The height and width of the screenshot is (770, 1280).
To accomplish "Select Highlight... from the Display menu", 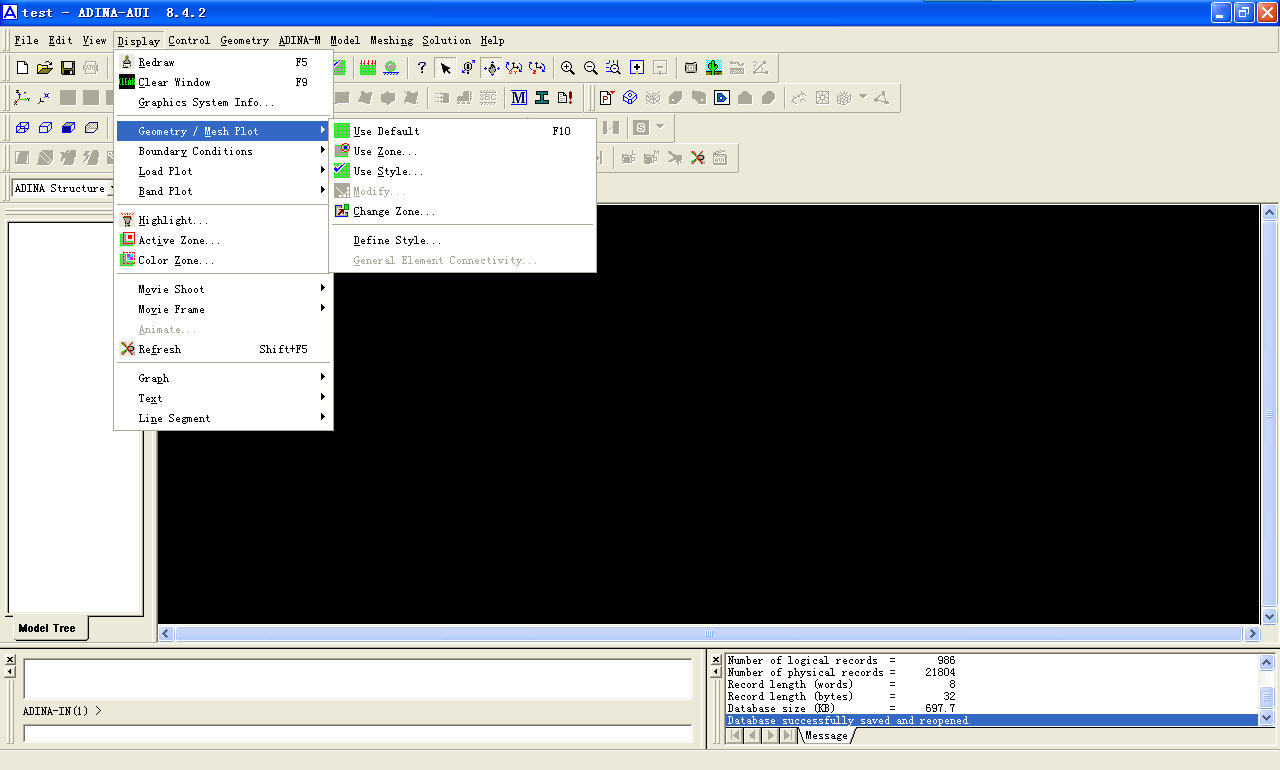I will [223, 220].
